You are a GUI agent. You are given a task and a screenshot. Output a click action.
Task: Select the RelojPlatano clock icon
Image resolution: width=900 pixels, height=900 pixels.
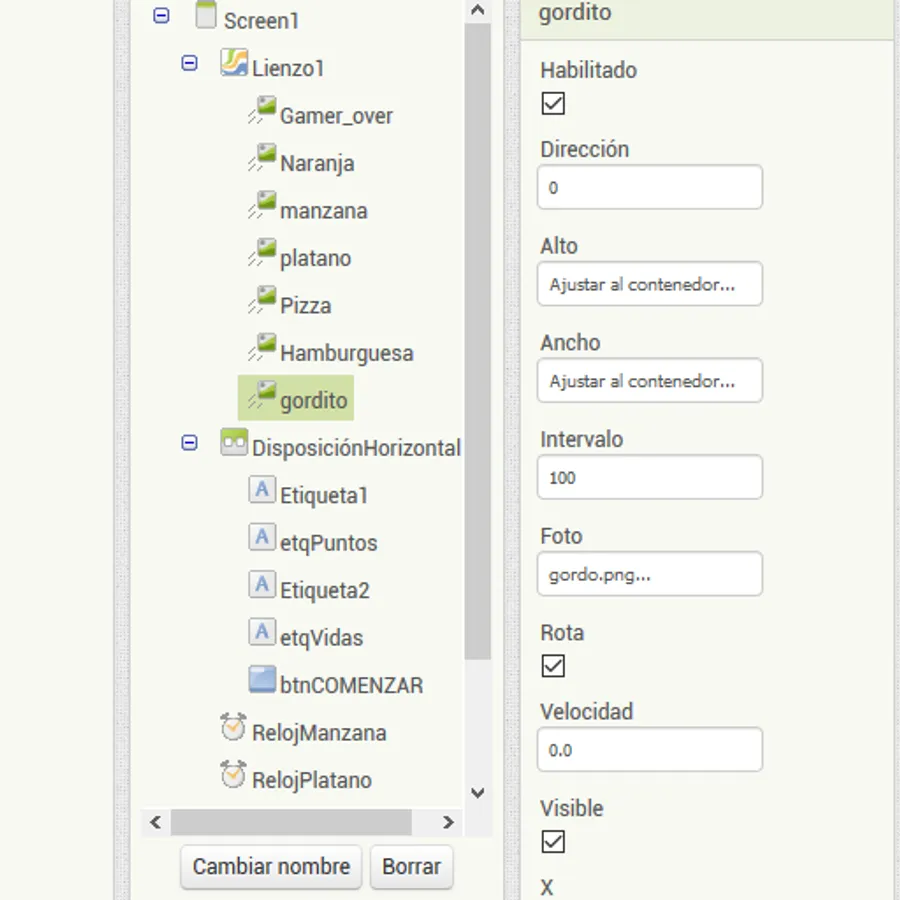234,775
